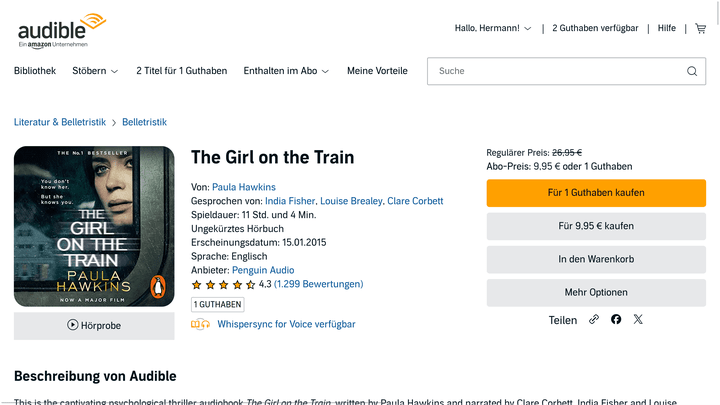Open the Hallo, Hermann! account dropdown

click(493, 28)
